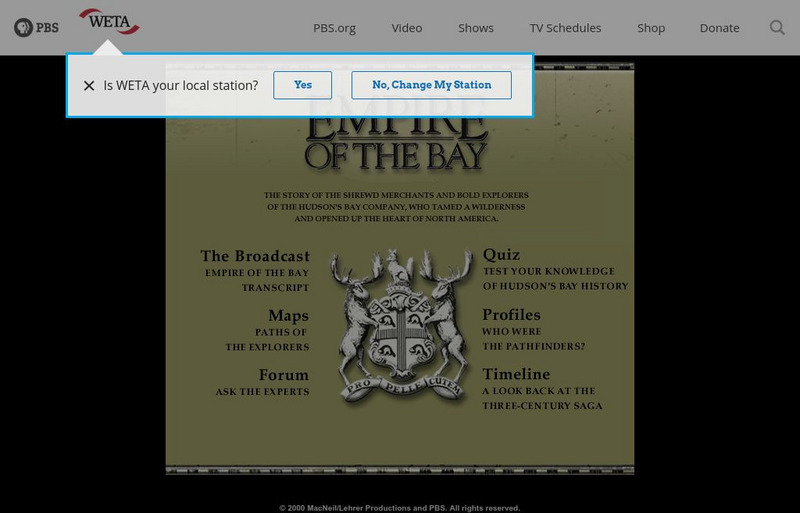
Task: Click the WETA station logo
Action: pos(109,21)
